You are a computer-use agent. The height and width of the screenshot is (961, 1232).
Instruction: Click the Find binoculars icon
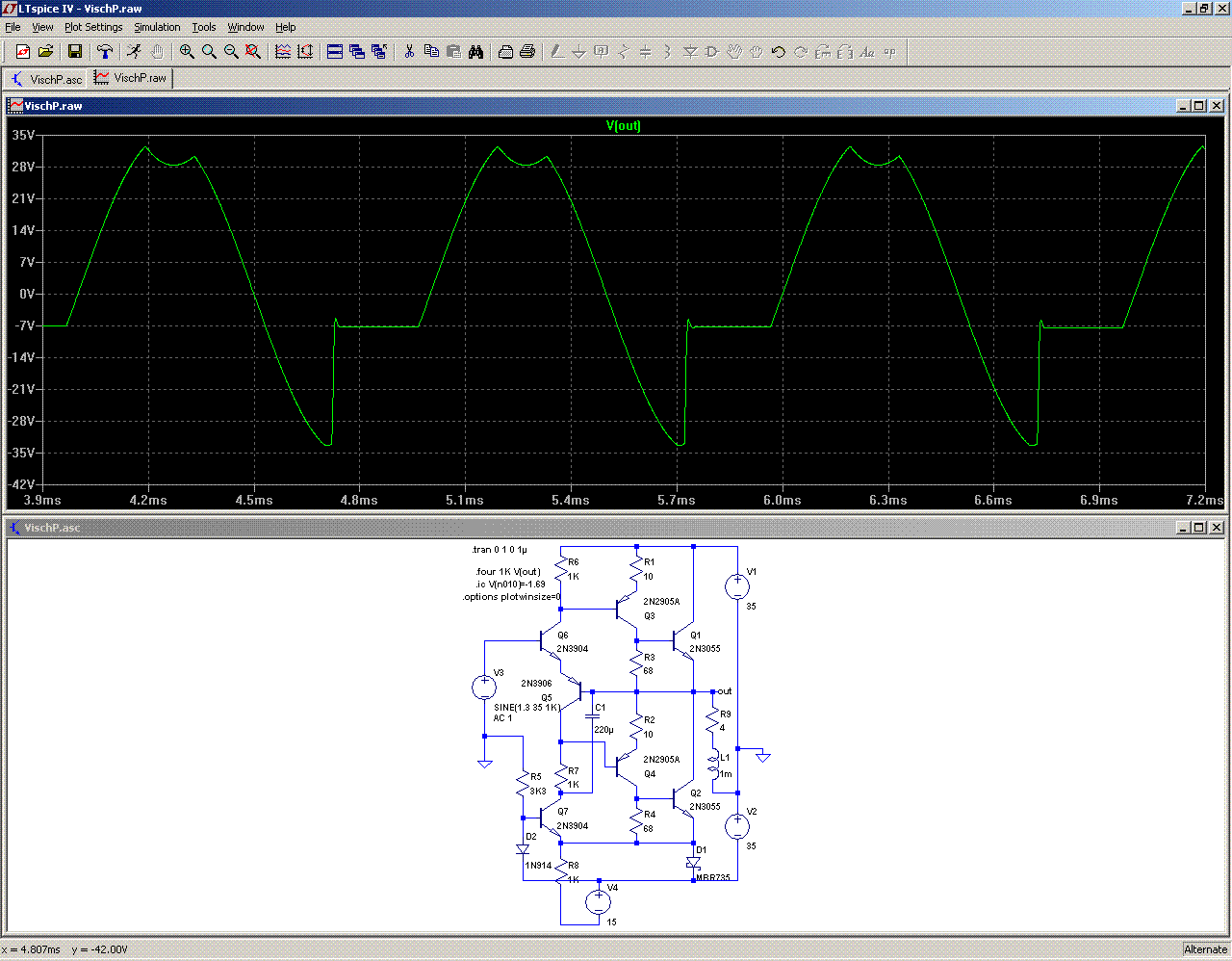[475, 52]
